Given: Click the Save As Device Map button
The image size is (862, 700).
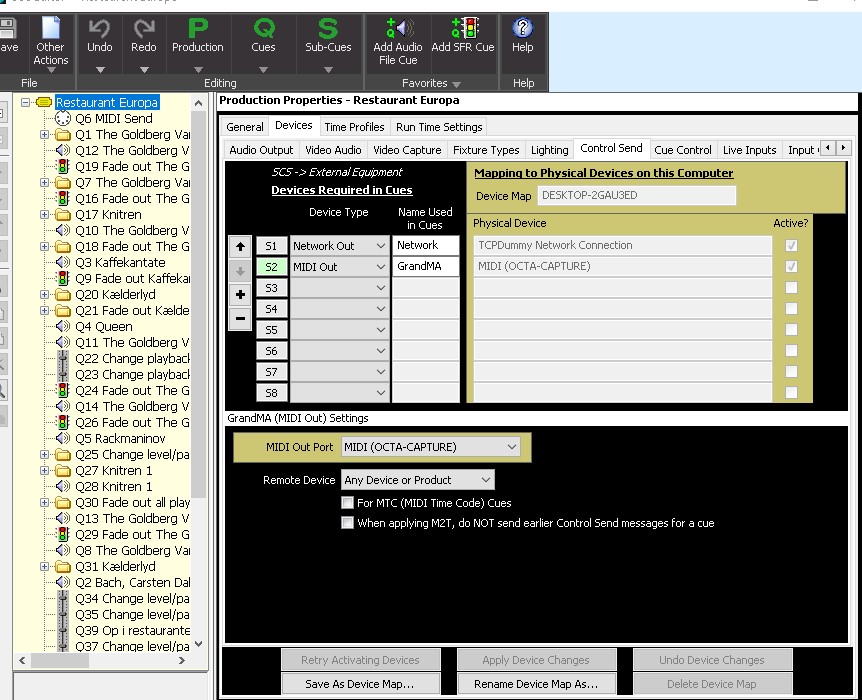Looking at the screenshot, I should (360, 684).
